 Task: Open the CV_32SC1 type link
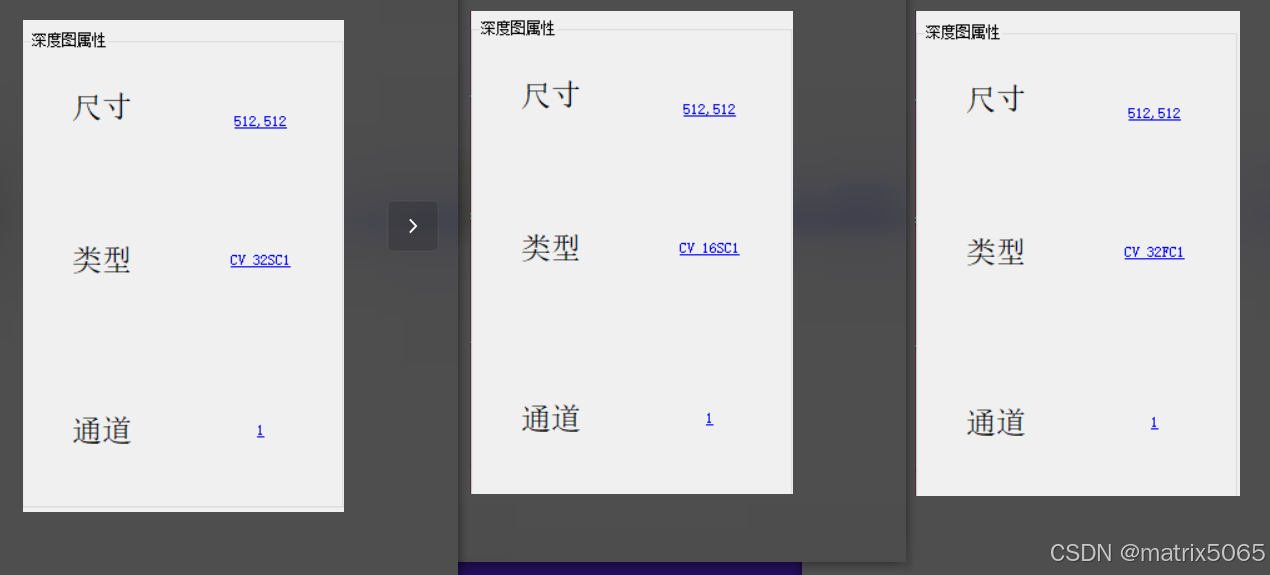[x=260, y=260]
